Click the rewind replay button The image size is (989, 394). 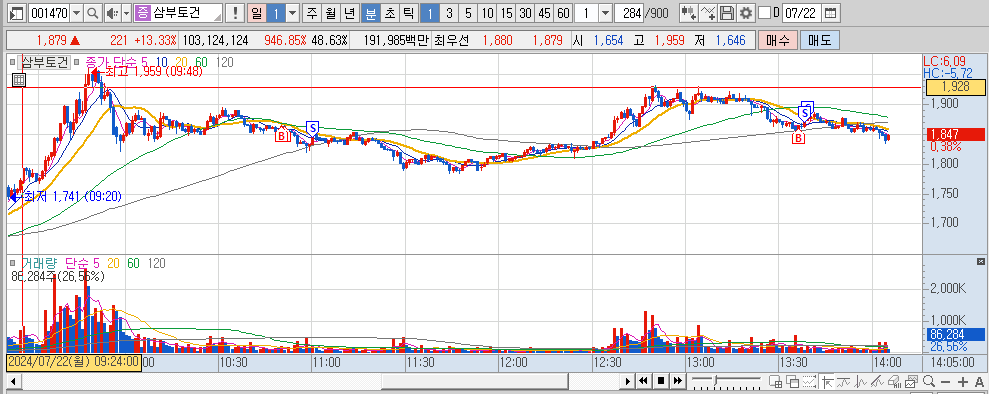[x=643, y=381]
